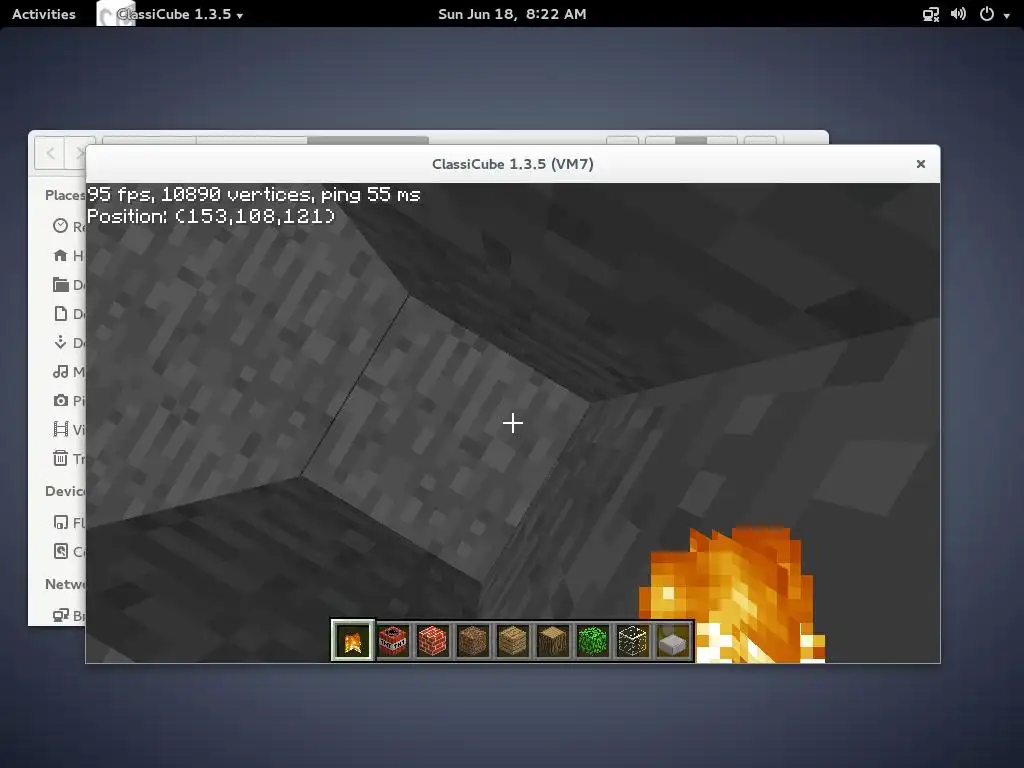The height and width of the screenshot is (768, 1024).
Task: Click the power icon in top bar
Action: pyautogui.click(x=987, y=14)
